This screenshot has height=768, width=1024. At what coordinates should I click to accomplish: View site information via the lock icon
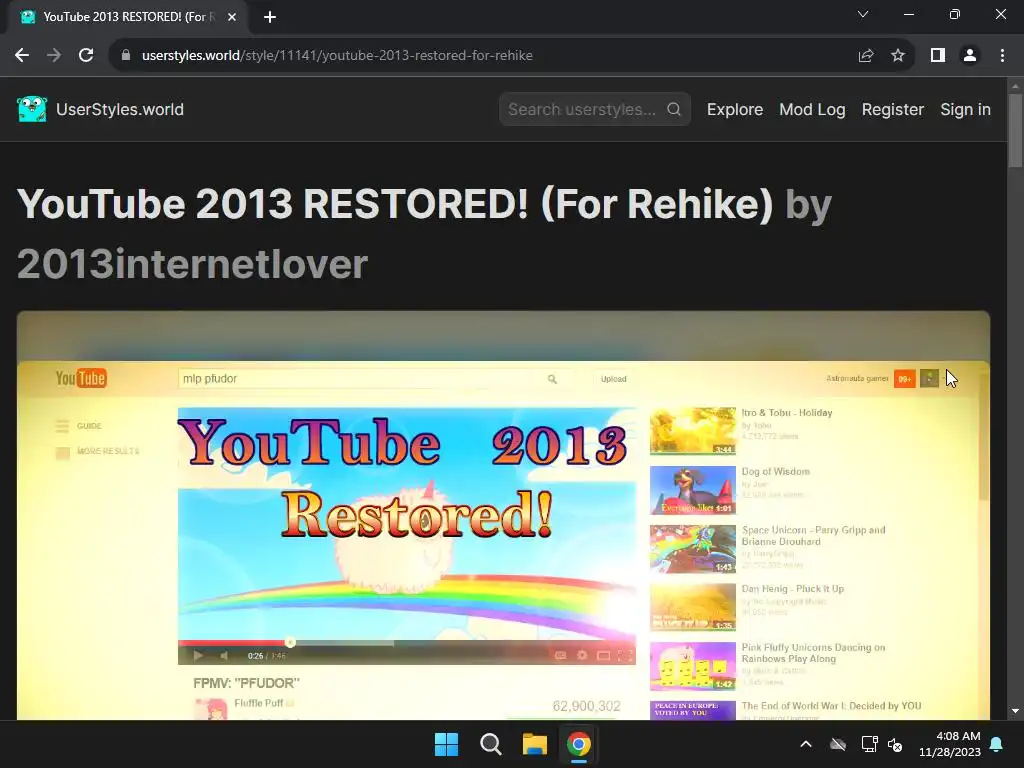pos(126,56)
